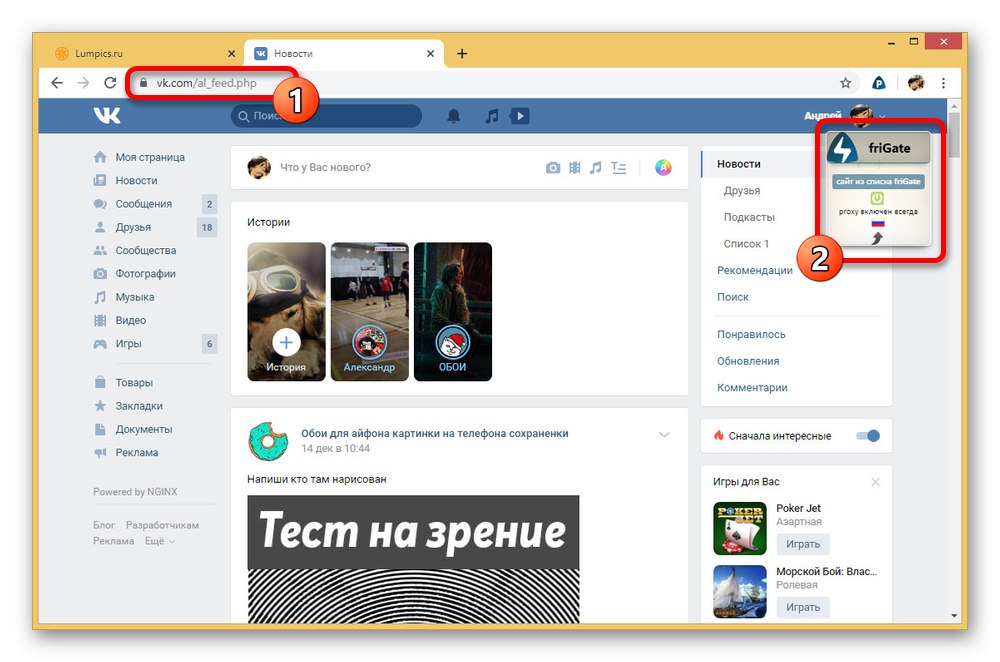
Task: Click the address bar URL vk.com/al_feed.php
Action: pyautogui.click(x=207, y=83)
